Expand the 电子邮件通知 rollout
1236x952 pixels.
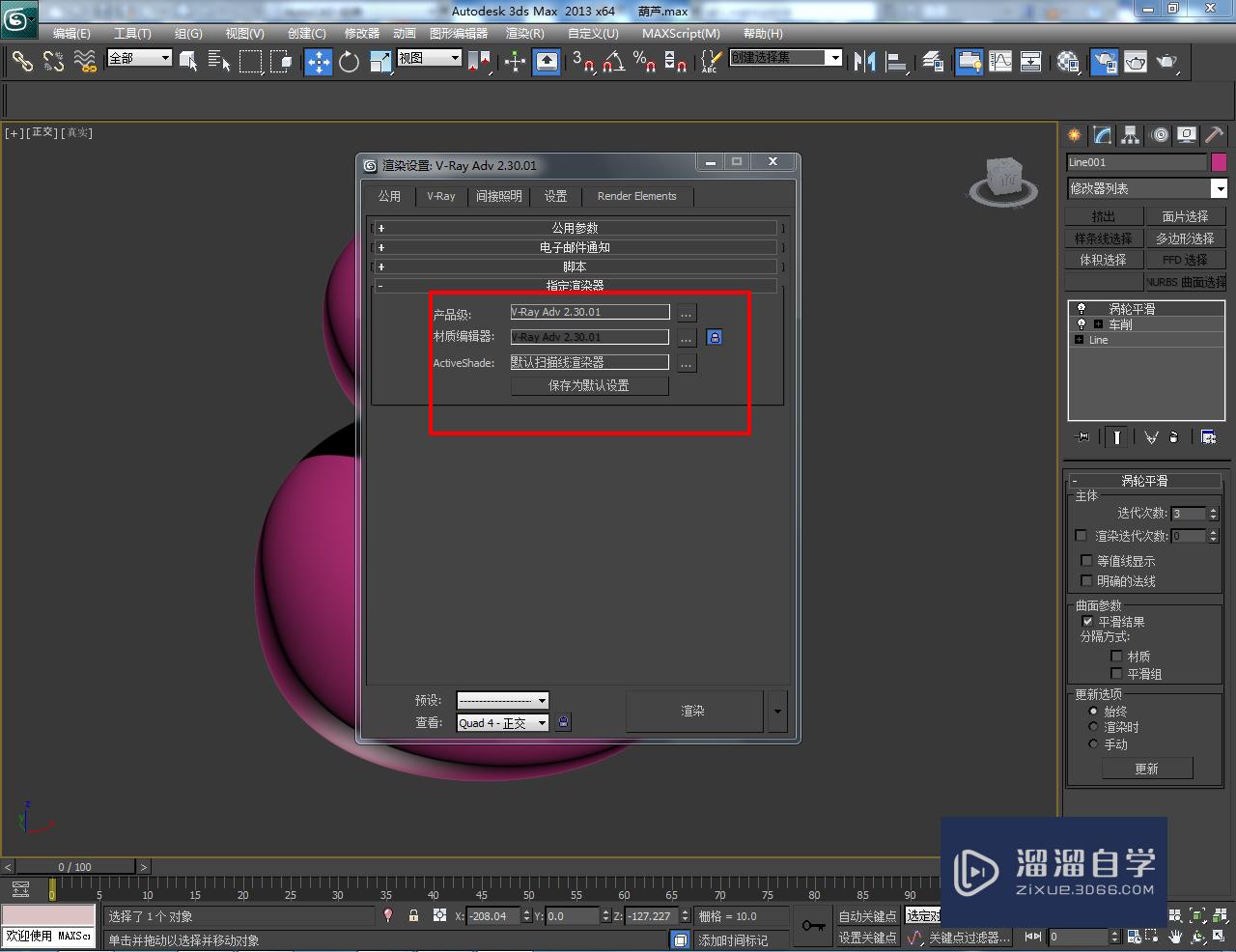click(x=575, y=247)
